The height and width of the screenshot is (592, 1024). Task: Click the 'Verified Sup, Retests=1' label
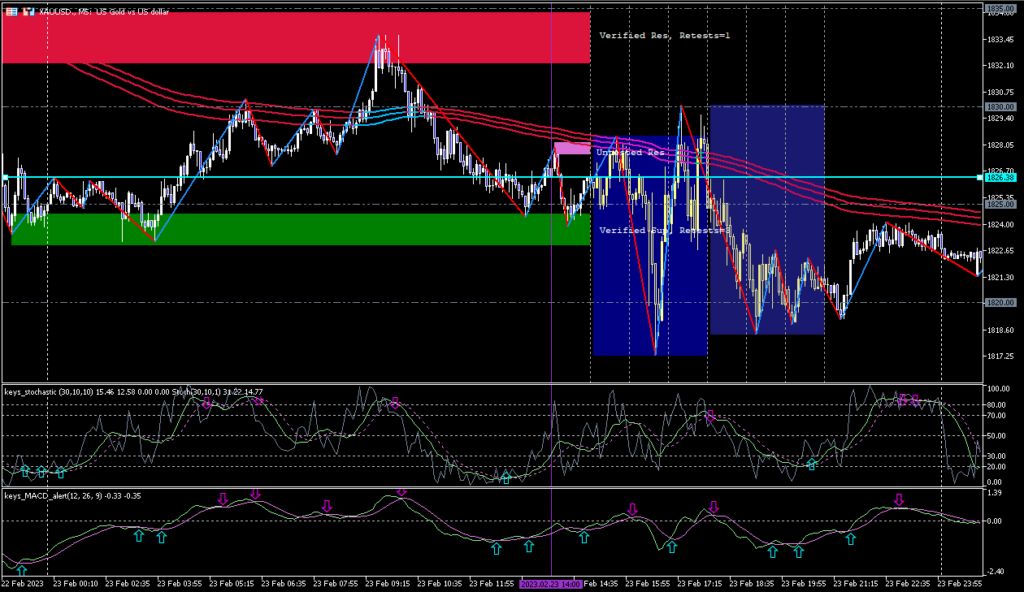(x=664, y=230)
